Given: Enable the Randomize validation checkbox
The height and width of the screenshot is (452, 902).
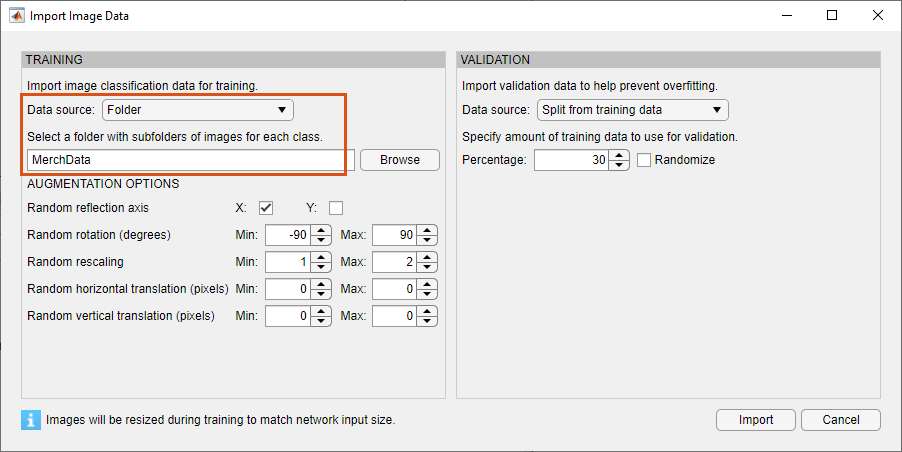Looking at the screenshot, I should 644,160.
